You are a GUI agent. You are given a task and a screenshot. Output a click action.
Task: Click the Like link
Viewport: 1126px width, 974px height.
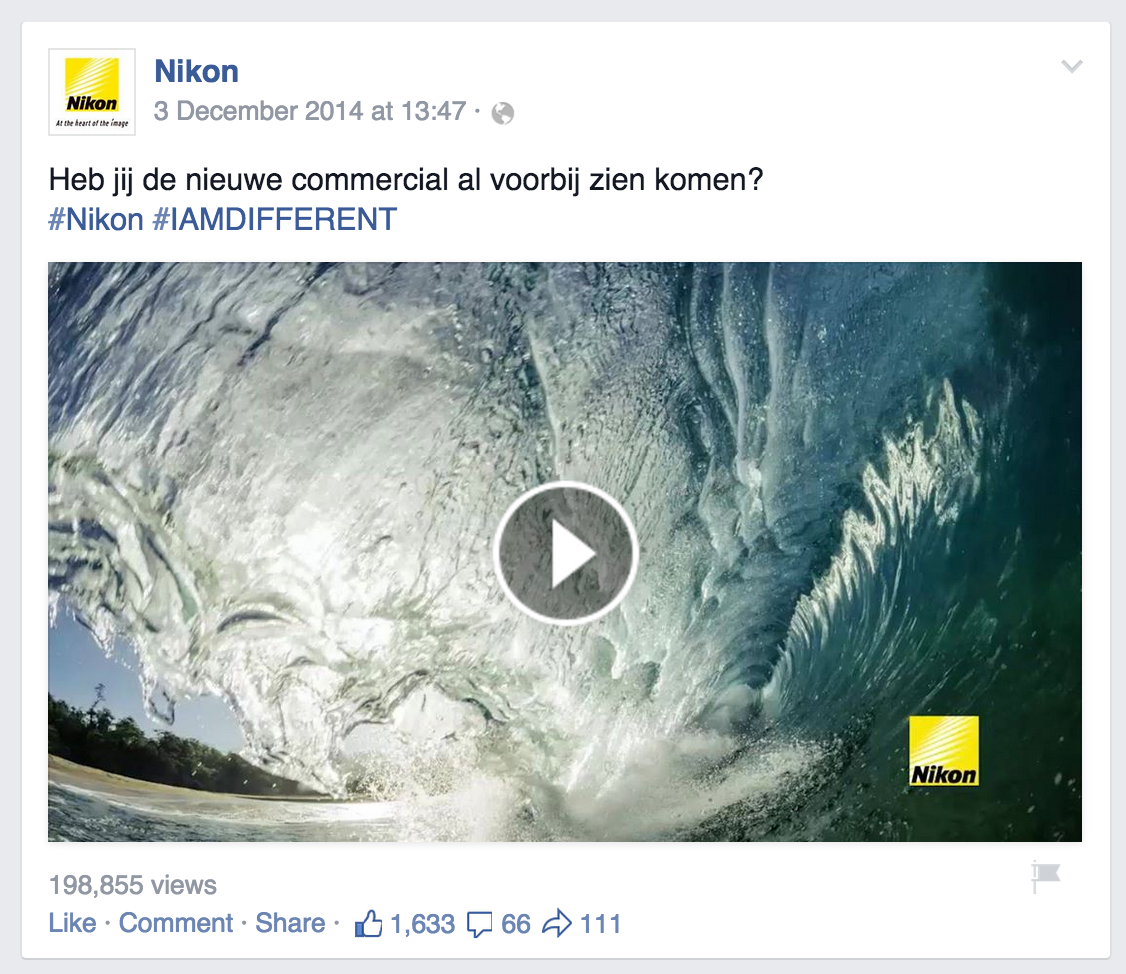coord(73,923)
